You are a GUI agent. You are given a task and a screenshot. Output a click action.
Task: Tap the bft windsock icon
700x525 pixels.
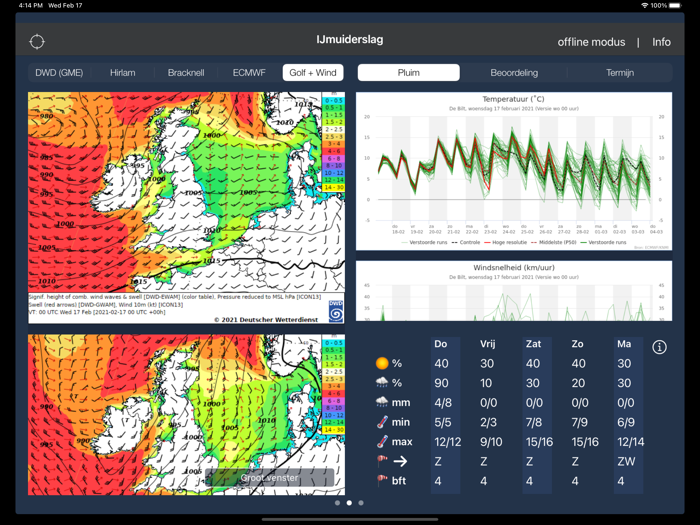(382, 480)
